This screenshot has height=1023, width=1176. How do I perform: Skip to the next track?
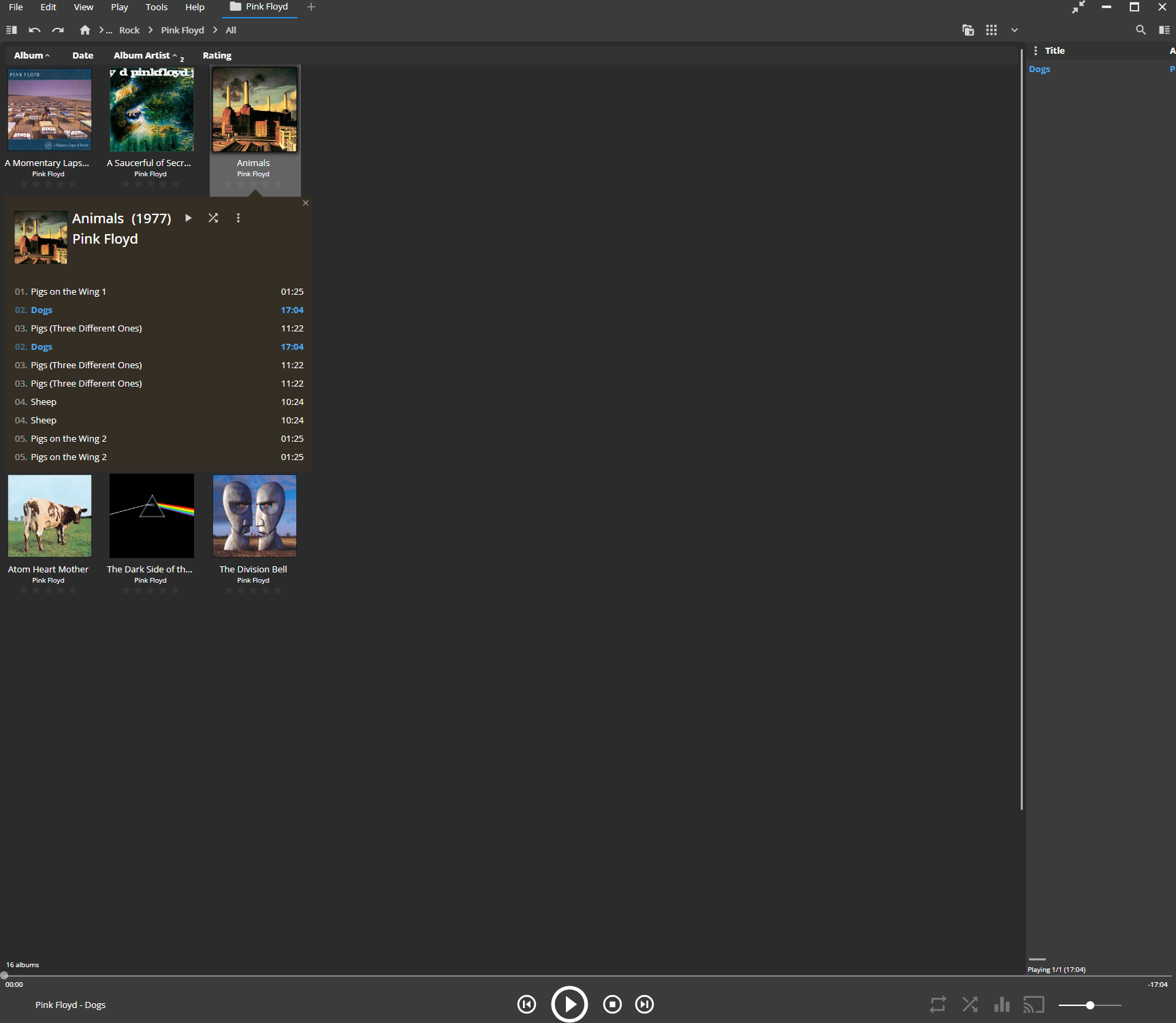[x=644, y=1005]
